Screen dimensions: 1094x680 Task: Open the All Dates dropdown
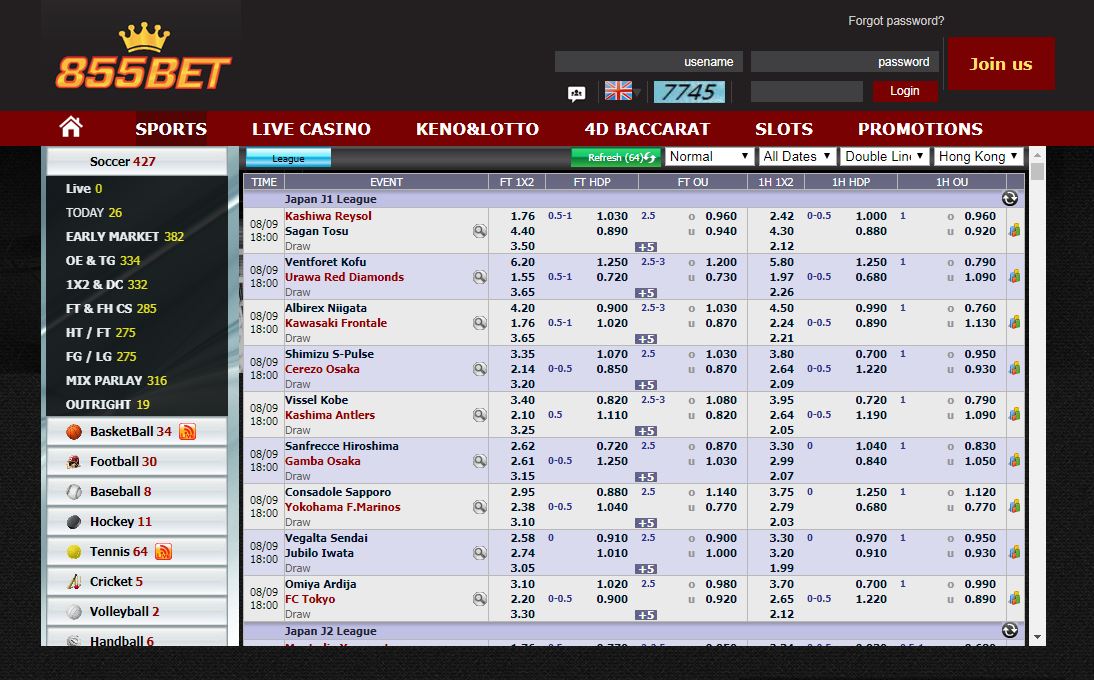(x=797, y=157)
